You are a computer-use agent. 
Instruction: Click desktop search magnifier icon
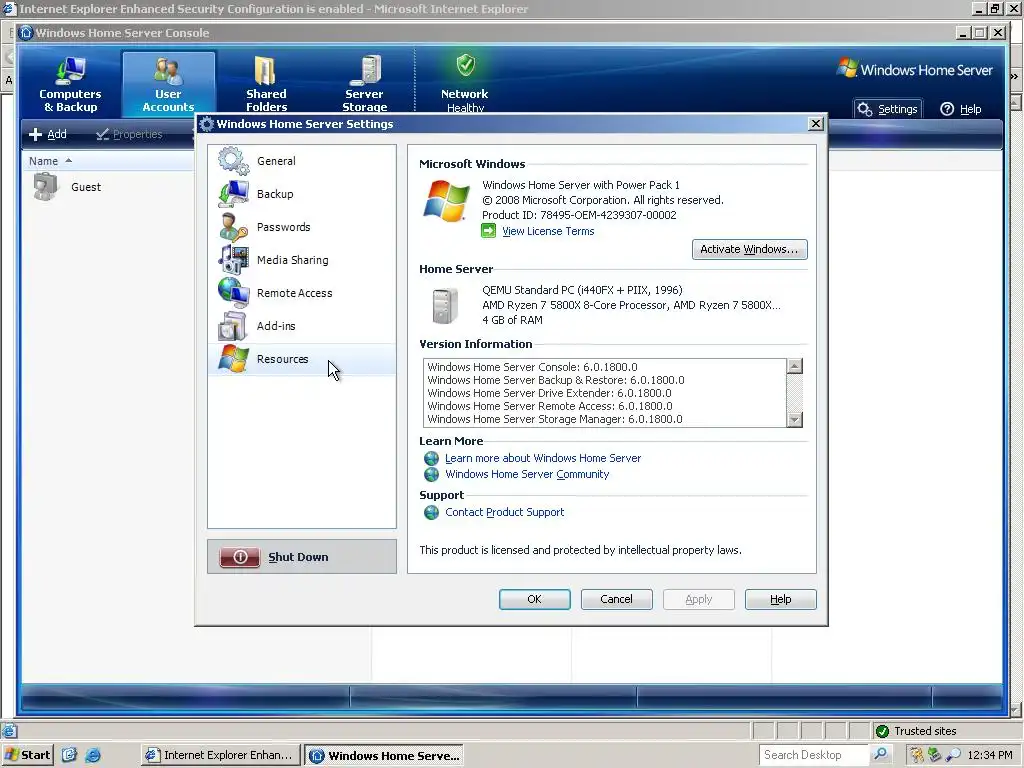[x=881, y=754]
